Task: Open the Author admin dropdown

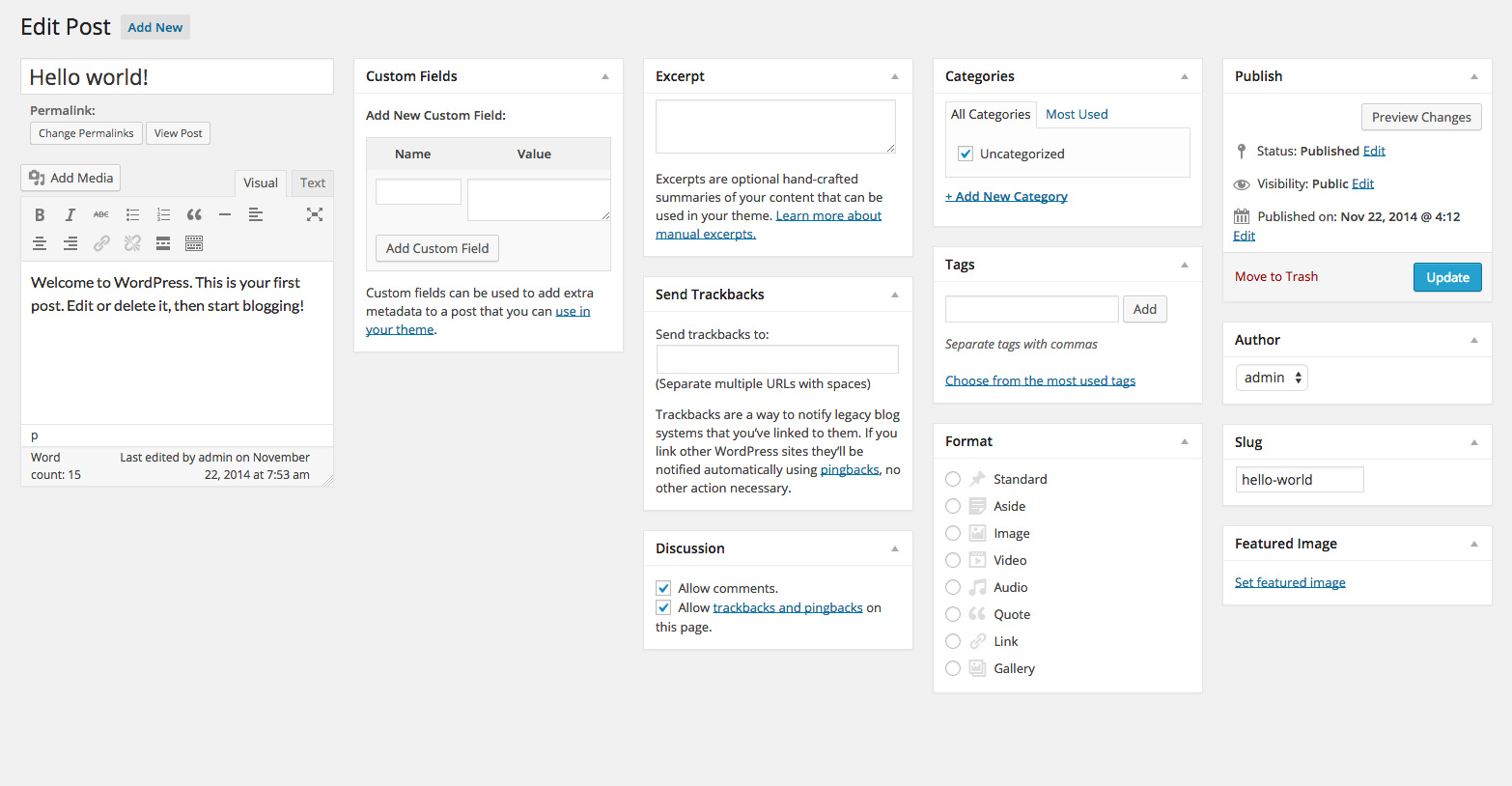Action: click(1272, 378)
